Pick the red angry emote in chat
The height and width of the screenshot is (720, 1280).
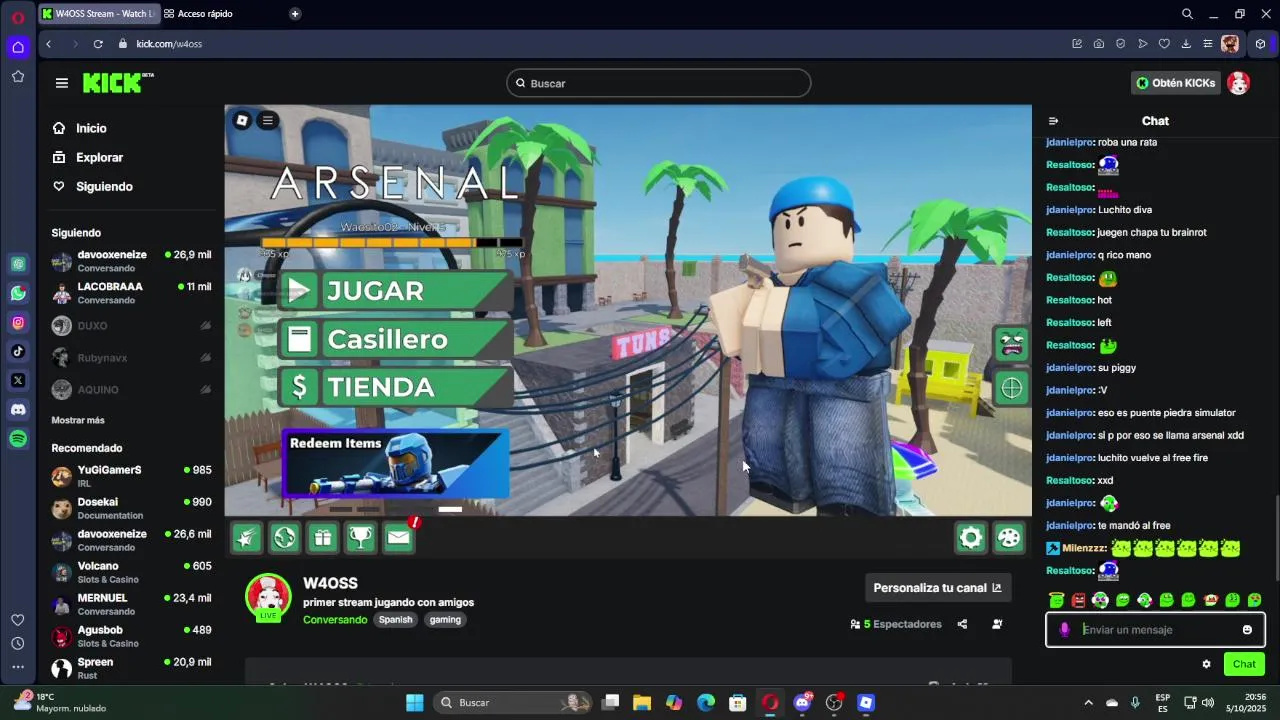tap(1078, 600)
